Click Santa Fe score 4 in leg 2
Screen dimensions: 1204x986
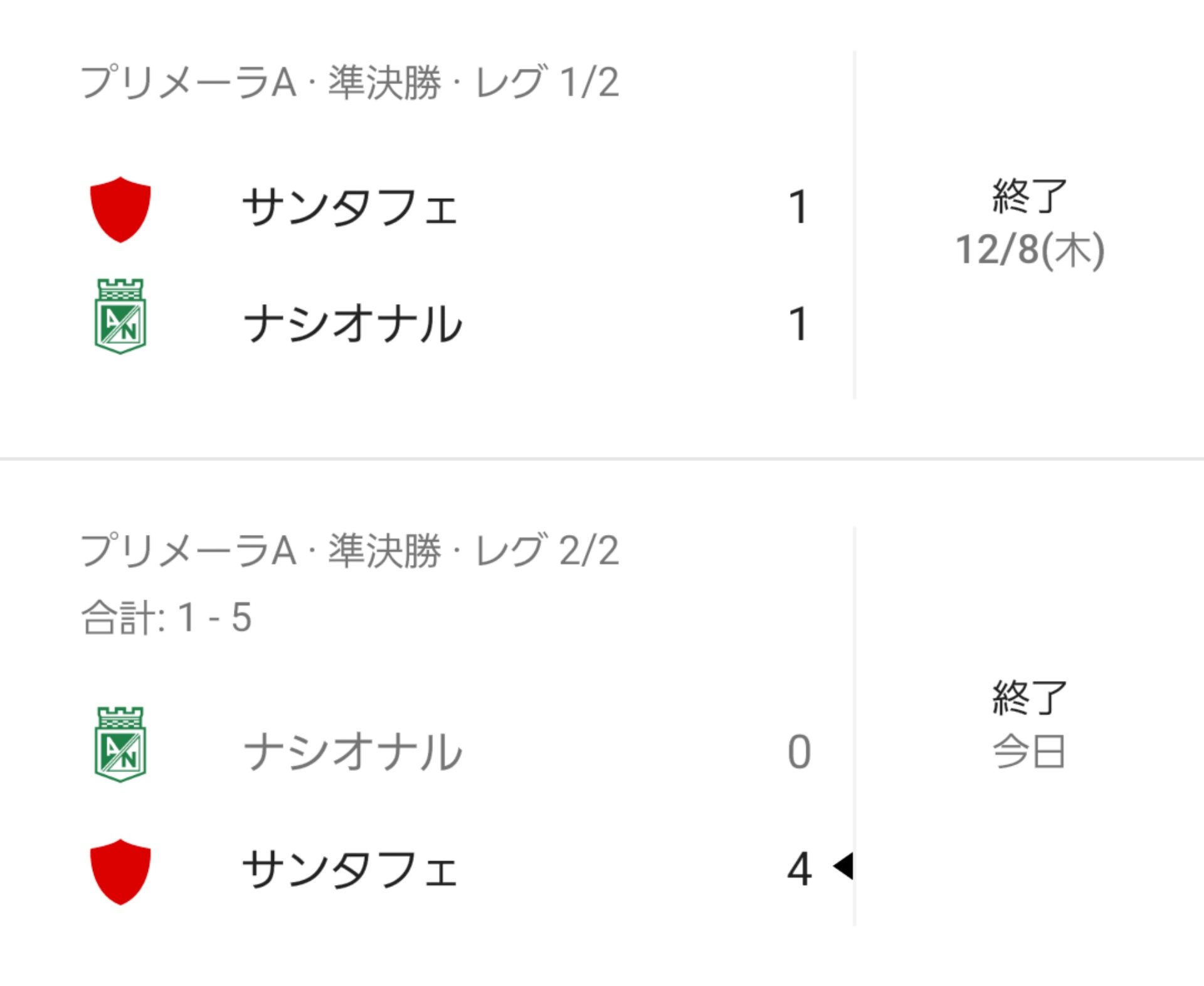800,869
